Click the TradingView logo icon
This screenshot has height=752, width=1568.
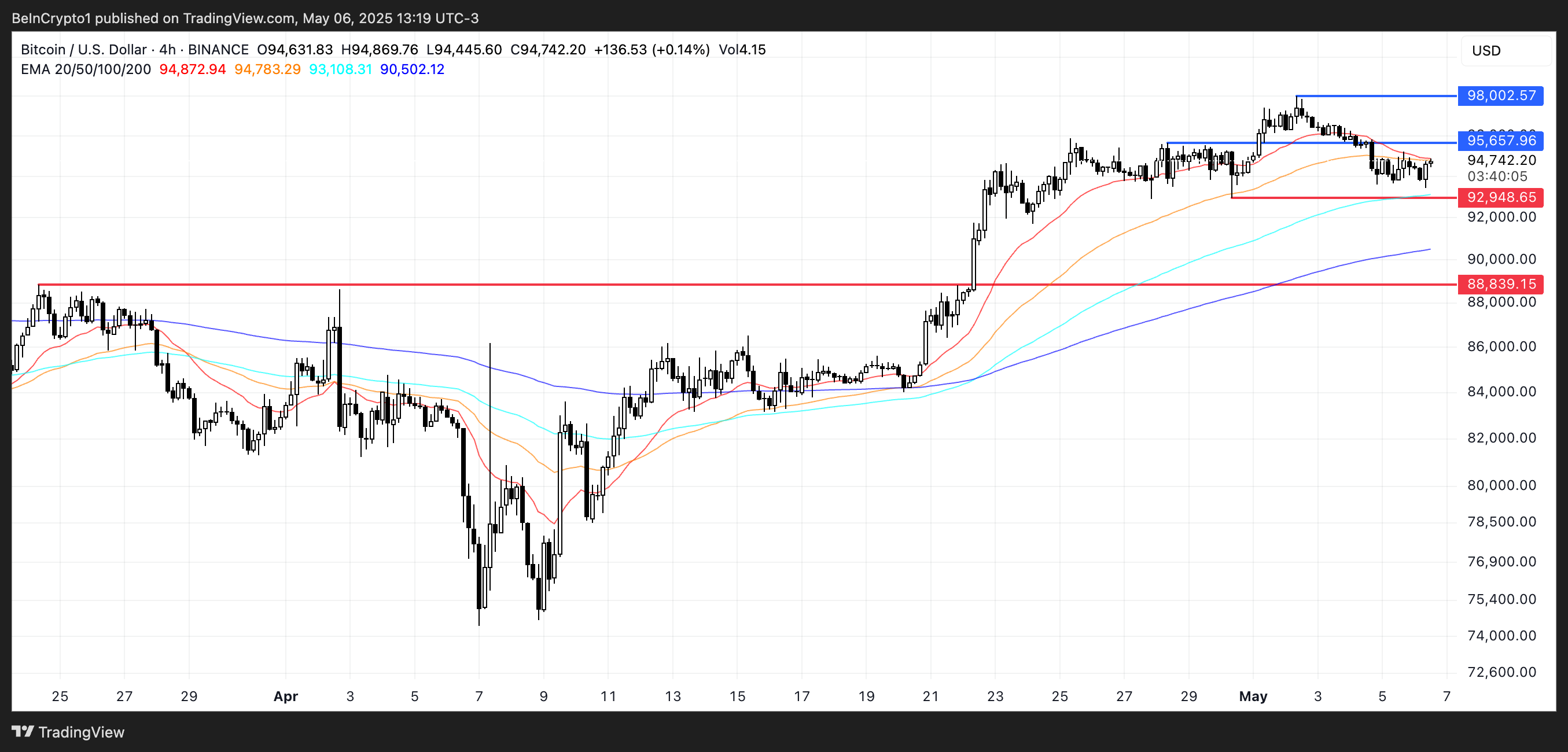pyautogui.click(x=23, y=731)
